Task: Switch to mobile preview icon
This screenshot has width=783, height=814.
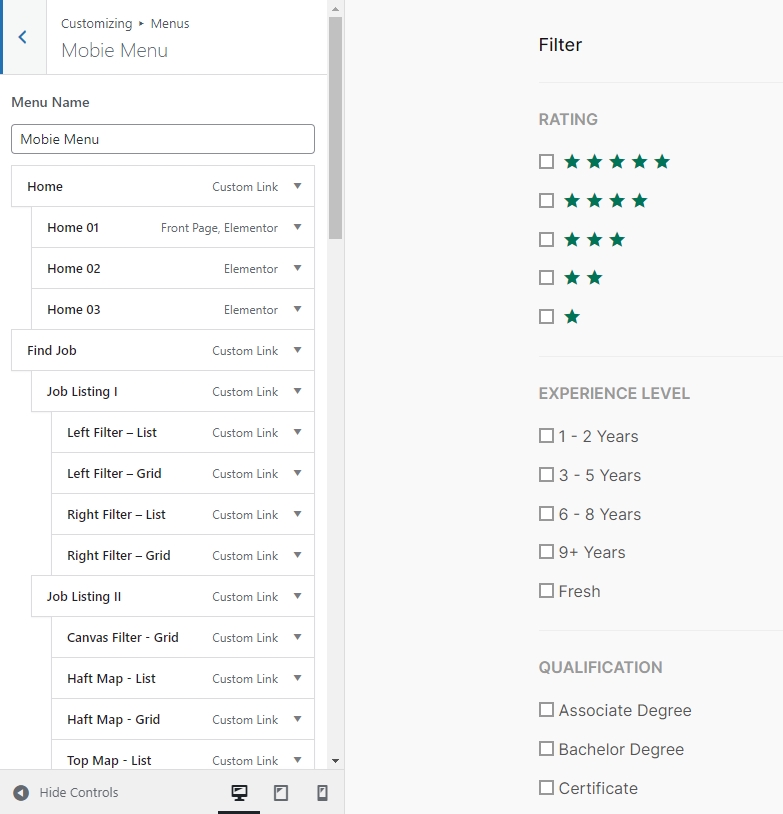Action: (322, 793)
